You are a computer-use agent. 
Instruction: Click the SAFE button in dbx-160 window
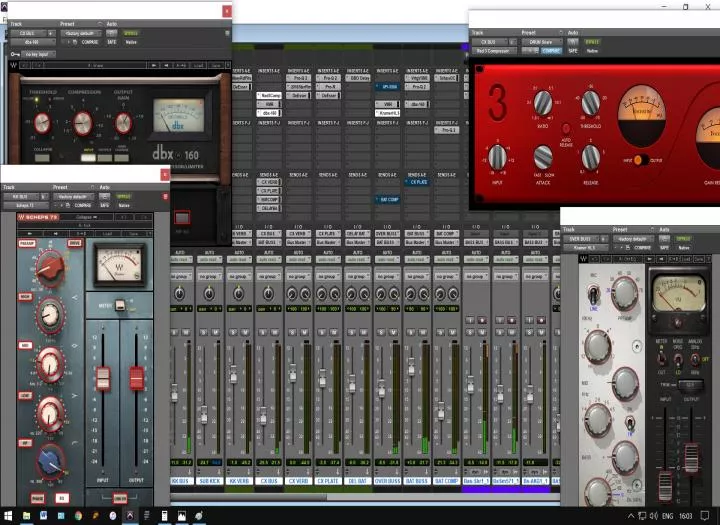[112, 42]
